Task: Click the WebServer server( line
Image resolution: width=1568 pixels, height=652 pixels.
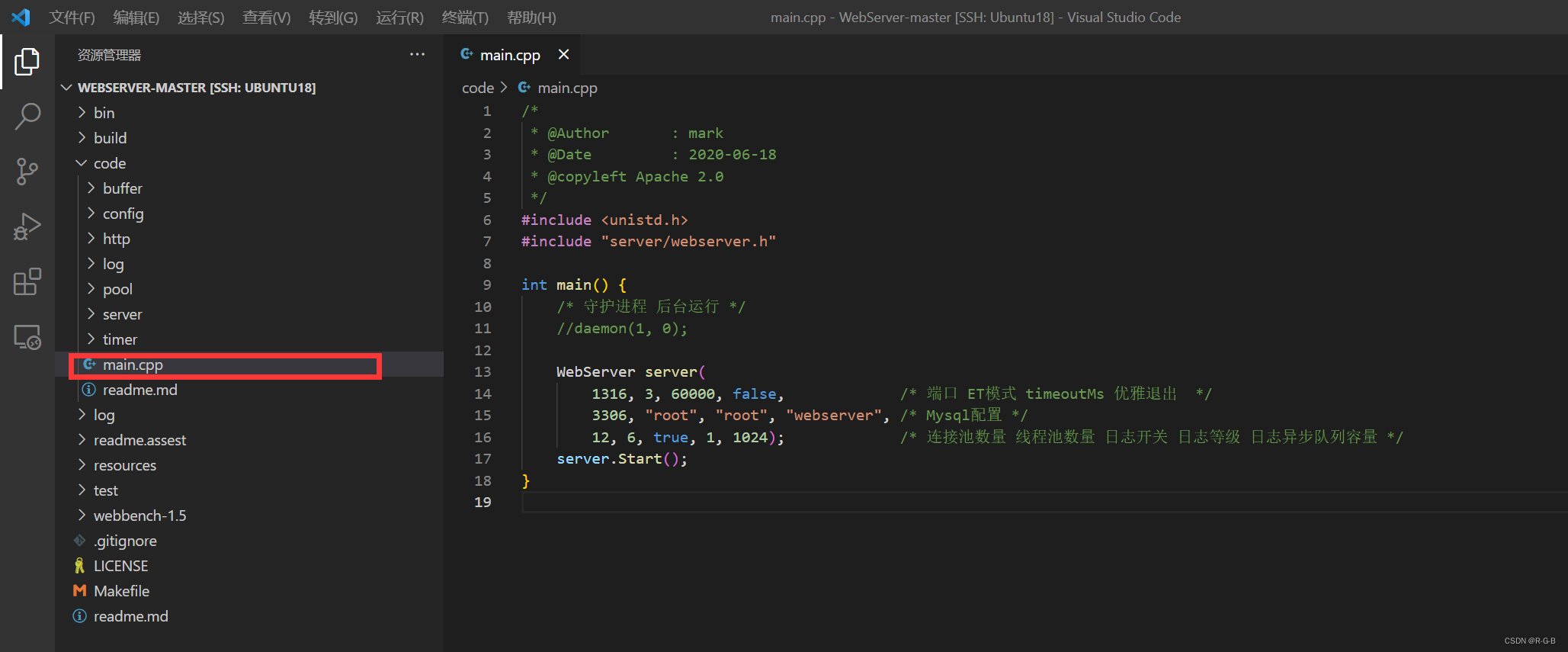Action: pyautogui.click(x=631, y=371)
